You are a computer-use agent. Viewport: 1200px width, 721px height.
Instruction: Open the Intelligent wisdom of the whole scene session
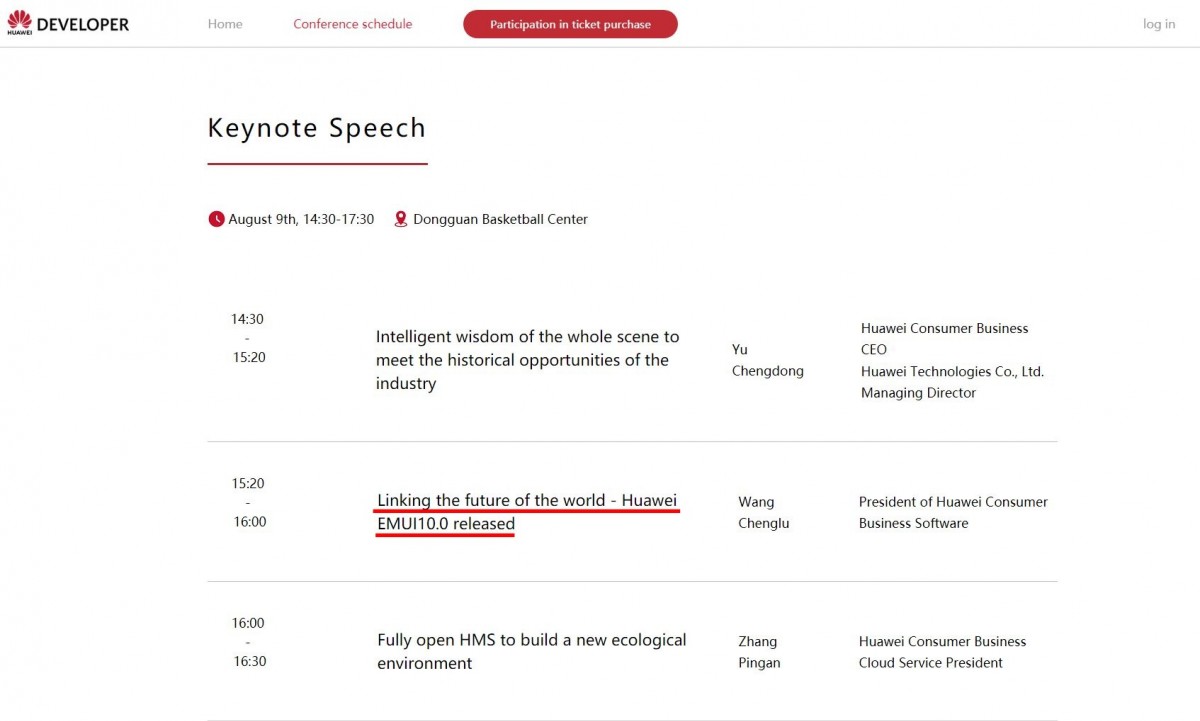(527, 360)
